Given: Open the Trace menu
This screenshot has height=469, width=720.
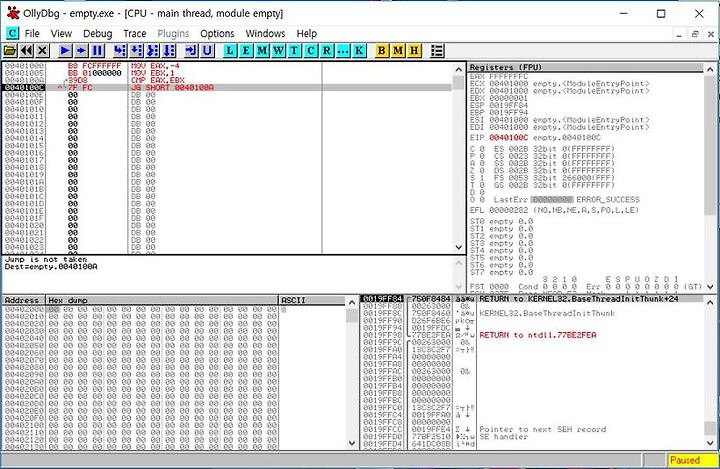Looking at the screenshot, I should (x=135, y=34).
